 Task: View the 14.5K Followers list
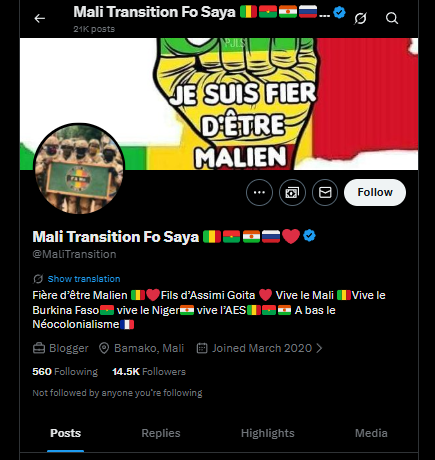coord(149,372)
